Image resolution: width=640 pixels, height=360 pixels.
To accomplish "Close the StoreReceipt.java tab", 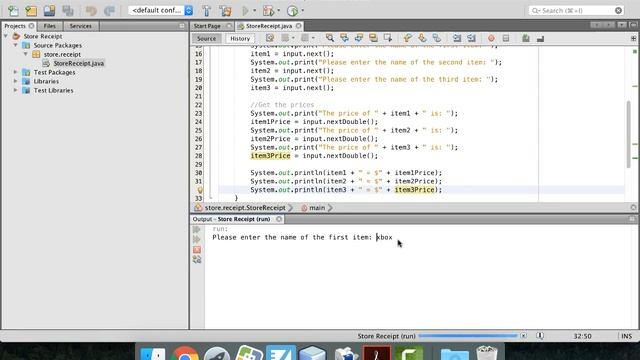I will click(x=299, y=26).
